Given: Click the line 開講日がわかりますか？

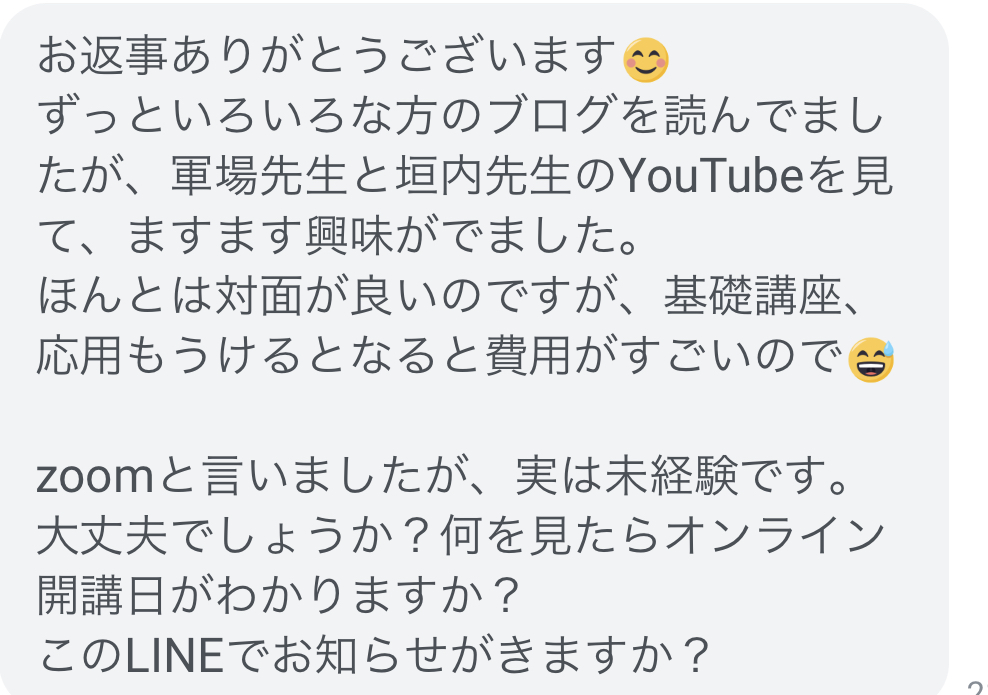Looking at the screenshot, I should coord(280,597).
